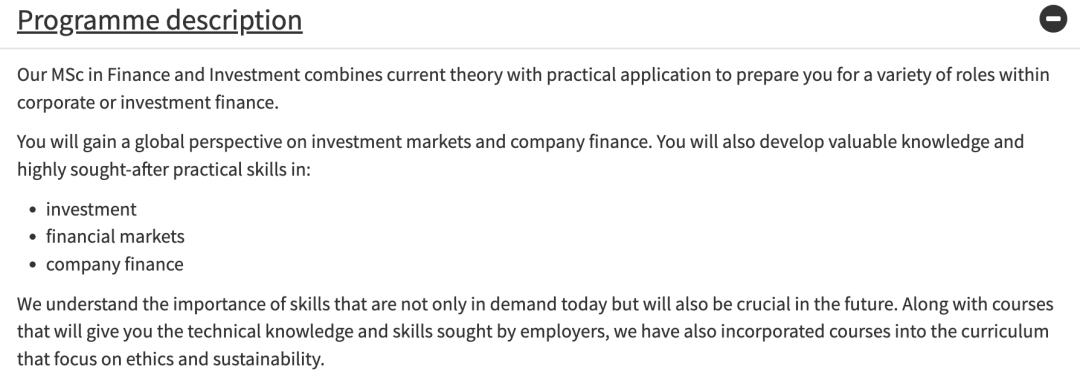Click the Programme description heading link
Screen dimensions: 1080x378
(x=160, y=21)
